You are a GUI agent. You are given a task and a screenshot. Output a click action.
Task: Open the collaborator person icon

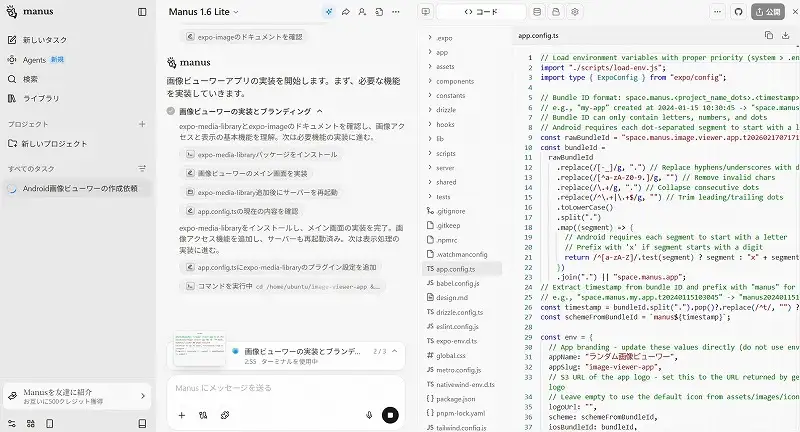[x=362, y=12]
